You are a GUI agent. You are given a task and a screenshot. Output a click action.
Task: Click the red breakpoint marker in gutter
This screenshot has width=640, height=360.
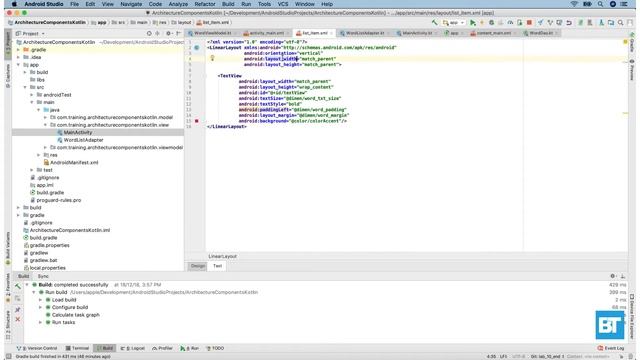(x=197, y=121)
